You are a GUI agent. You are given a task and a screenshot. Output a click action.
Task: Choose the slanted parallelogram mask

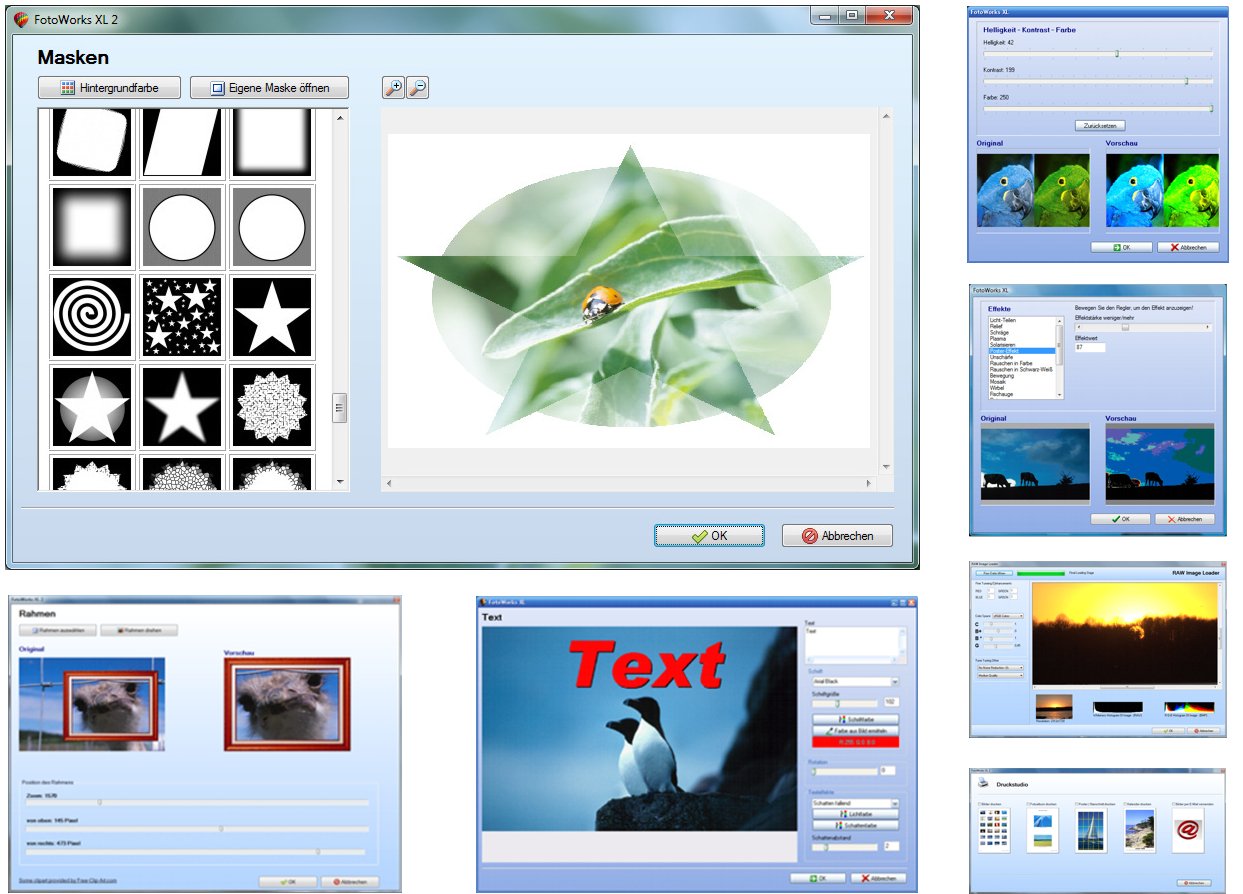point(183,143)
